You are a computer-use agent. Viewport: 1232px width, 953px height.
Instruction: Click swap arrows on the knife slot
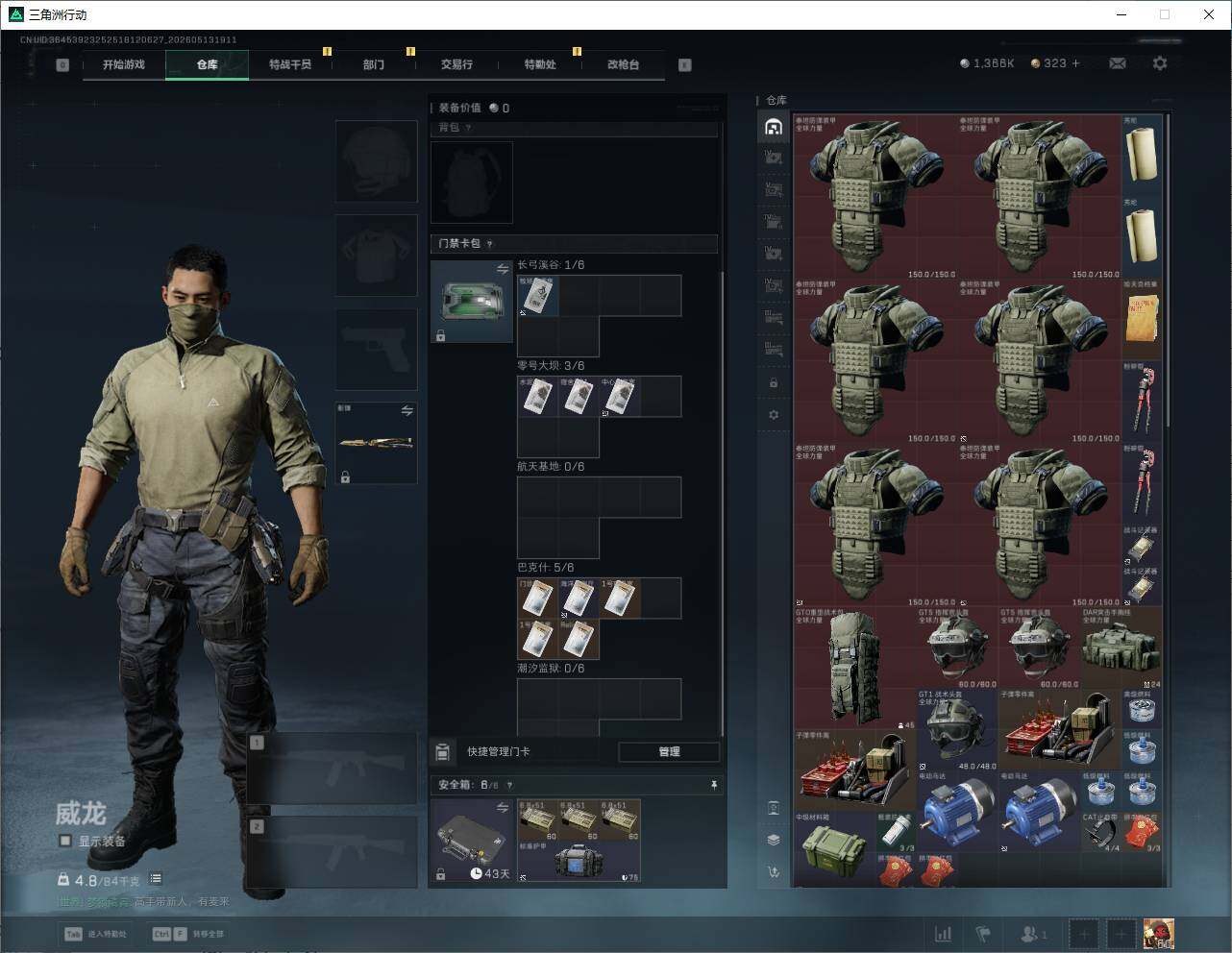407,411
